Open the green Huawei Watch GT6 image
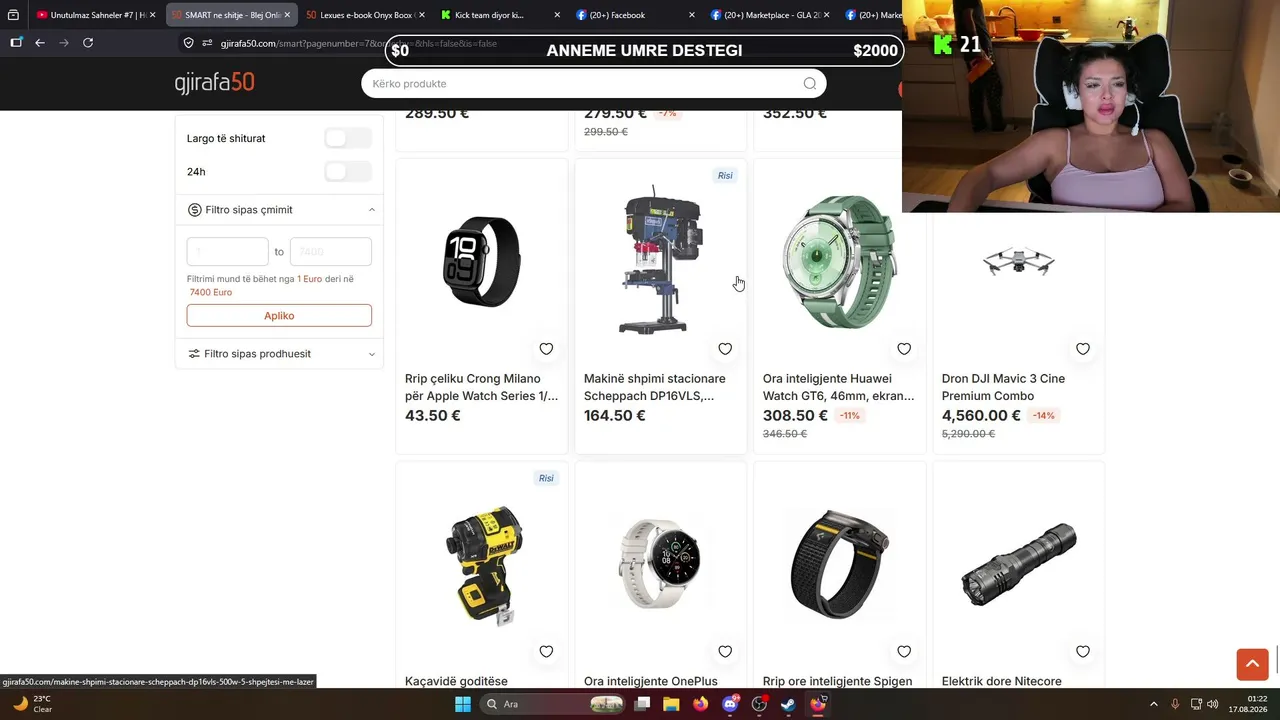 [839, 261]
